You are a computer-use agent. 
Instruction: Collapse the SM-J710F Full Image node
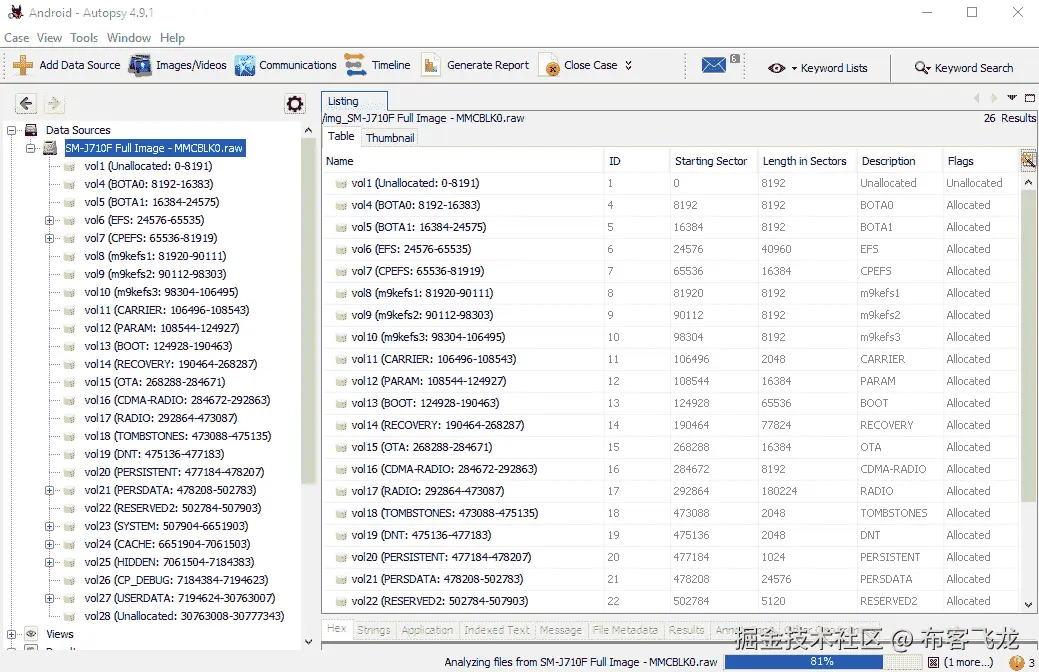click(30, 148)
